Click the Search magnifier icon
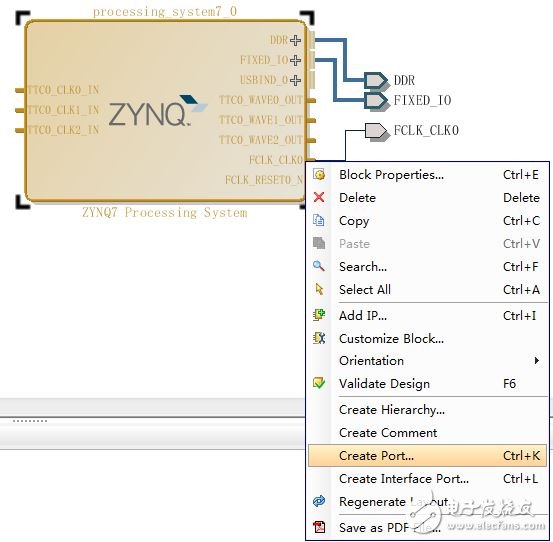This screenshot has width=553, height=542. pyautogui.click(x=319, y=266)
